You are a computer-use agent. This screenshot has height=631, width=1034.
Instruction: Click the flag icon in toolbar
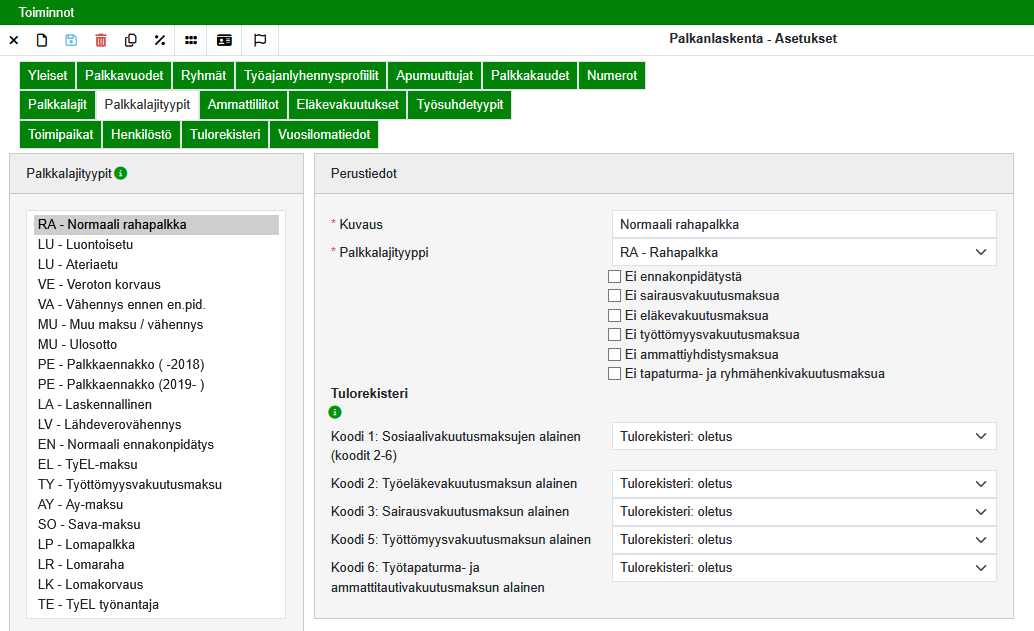tap(260, 40)
